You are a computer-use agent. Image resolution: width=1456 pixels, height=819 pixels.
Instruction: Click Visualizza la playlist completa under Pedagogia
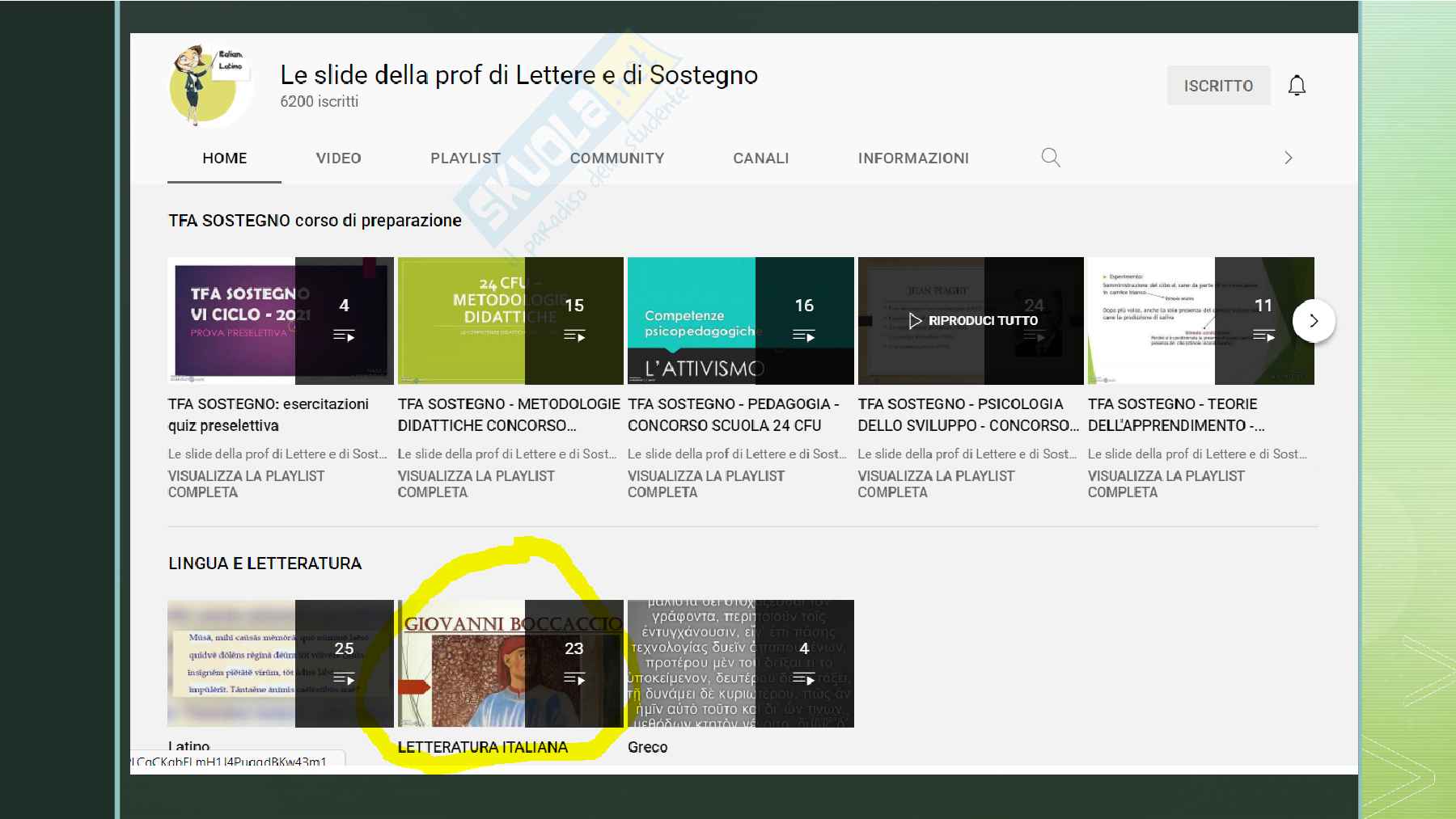pyautogui.click(x=705, y=484)
